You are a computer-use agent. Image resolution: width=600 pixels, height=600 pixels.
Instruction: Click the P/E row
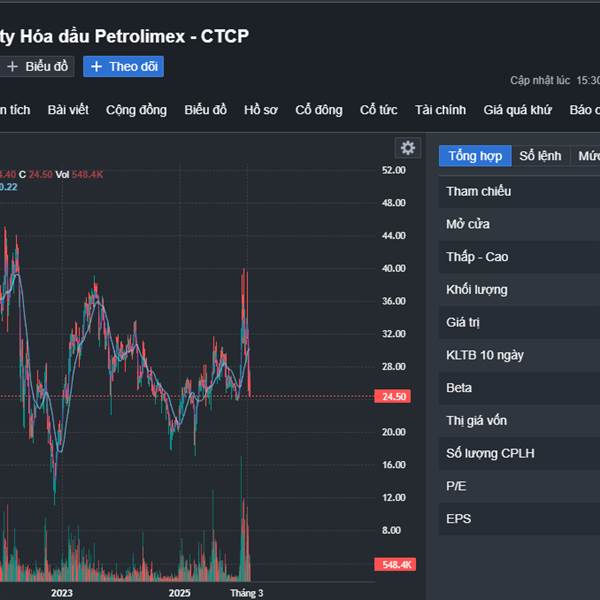click(519, 486)
